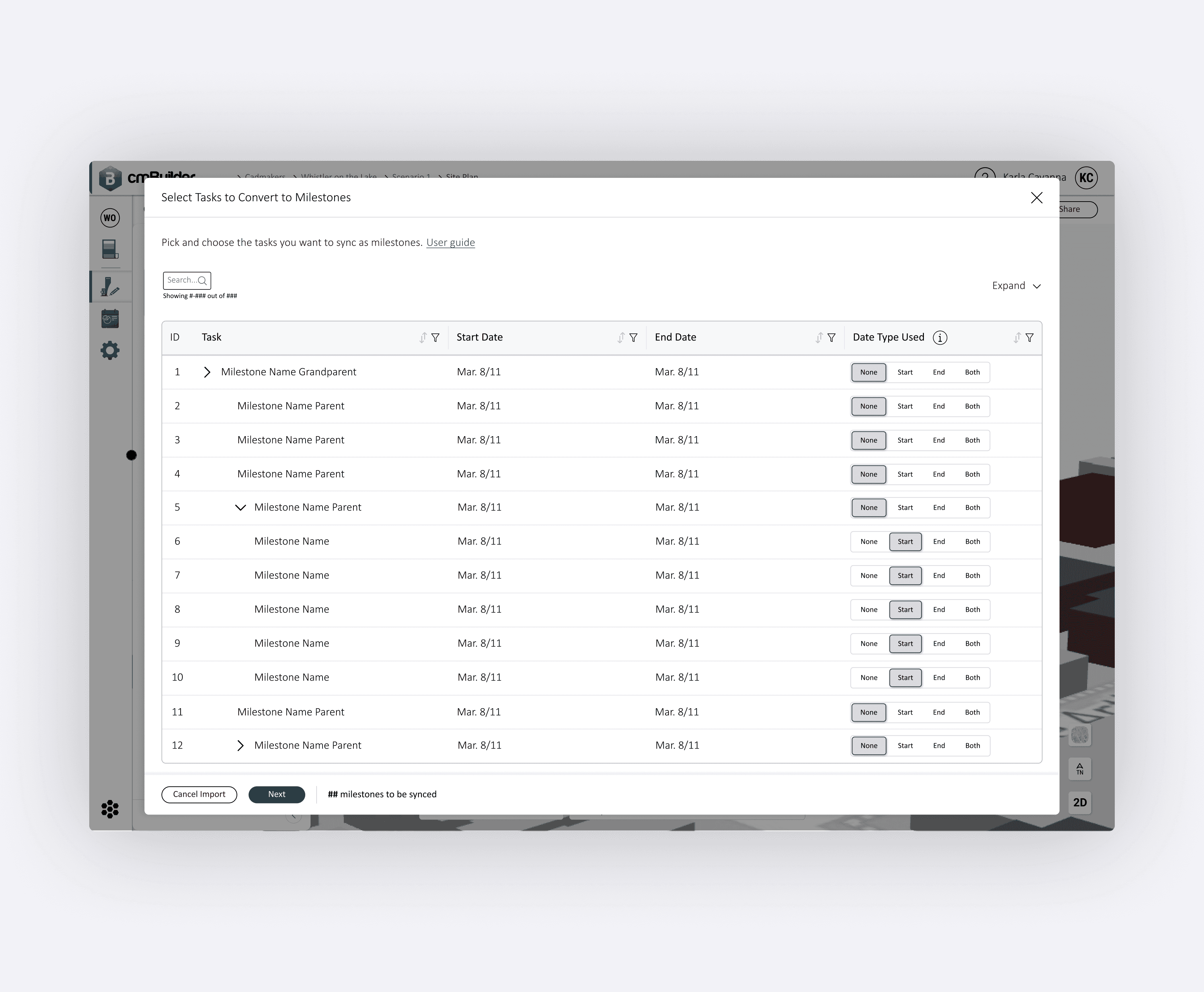Viewport: 1204px width, 992px height.
Task: Open the calendar schedule icon in sidebar
Action: click(x=110, y=319)
